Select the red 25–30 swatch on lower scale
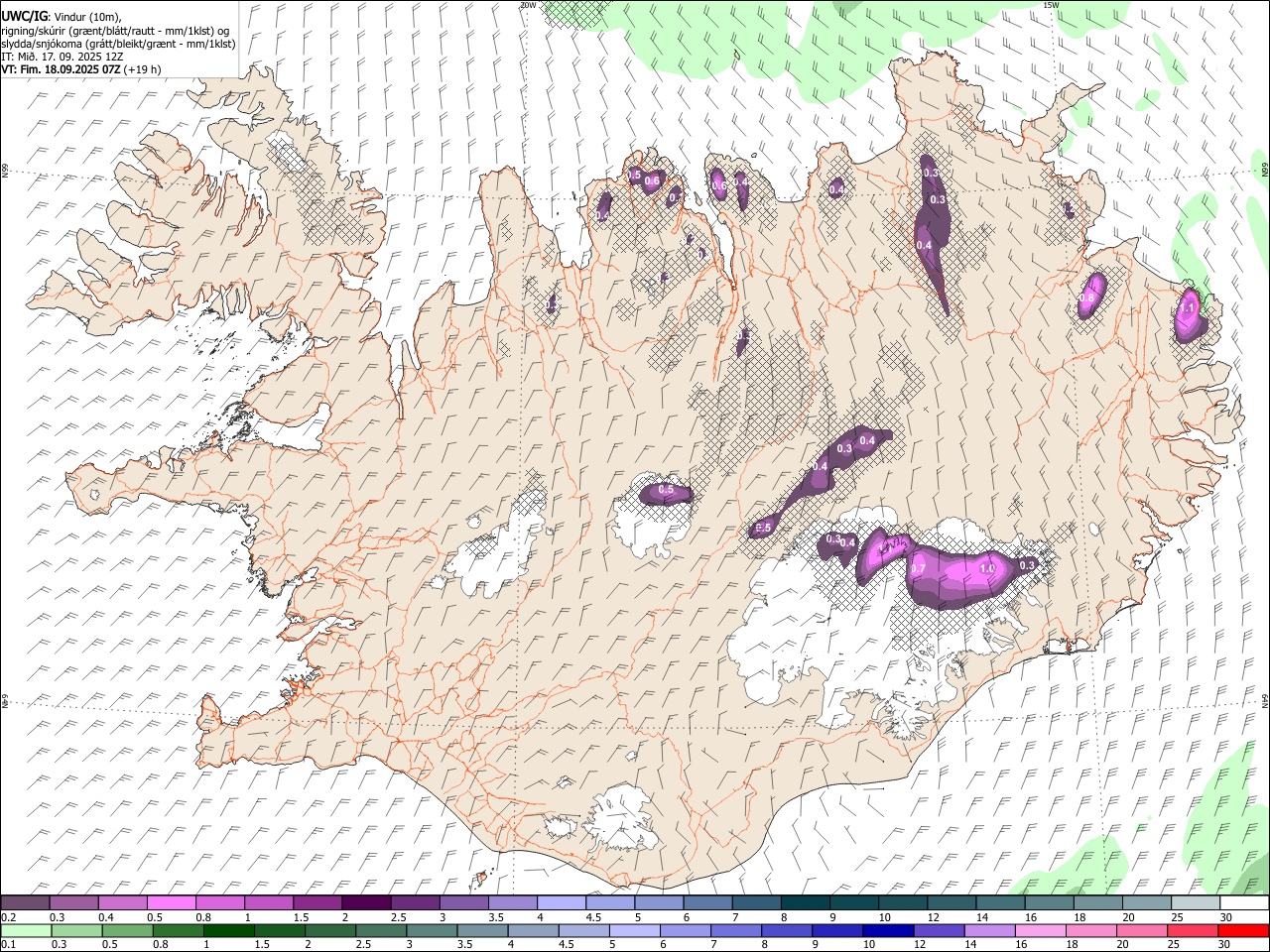 click(x=1194, y=930)
